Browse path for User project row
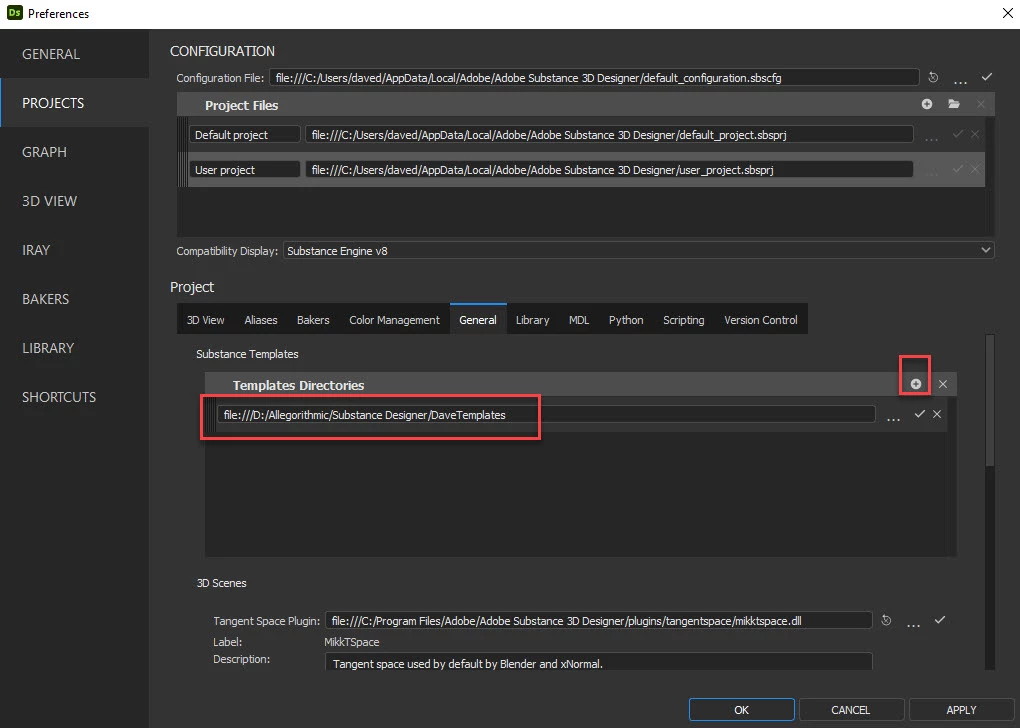 click(932, 173)
